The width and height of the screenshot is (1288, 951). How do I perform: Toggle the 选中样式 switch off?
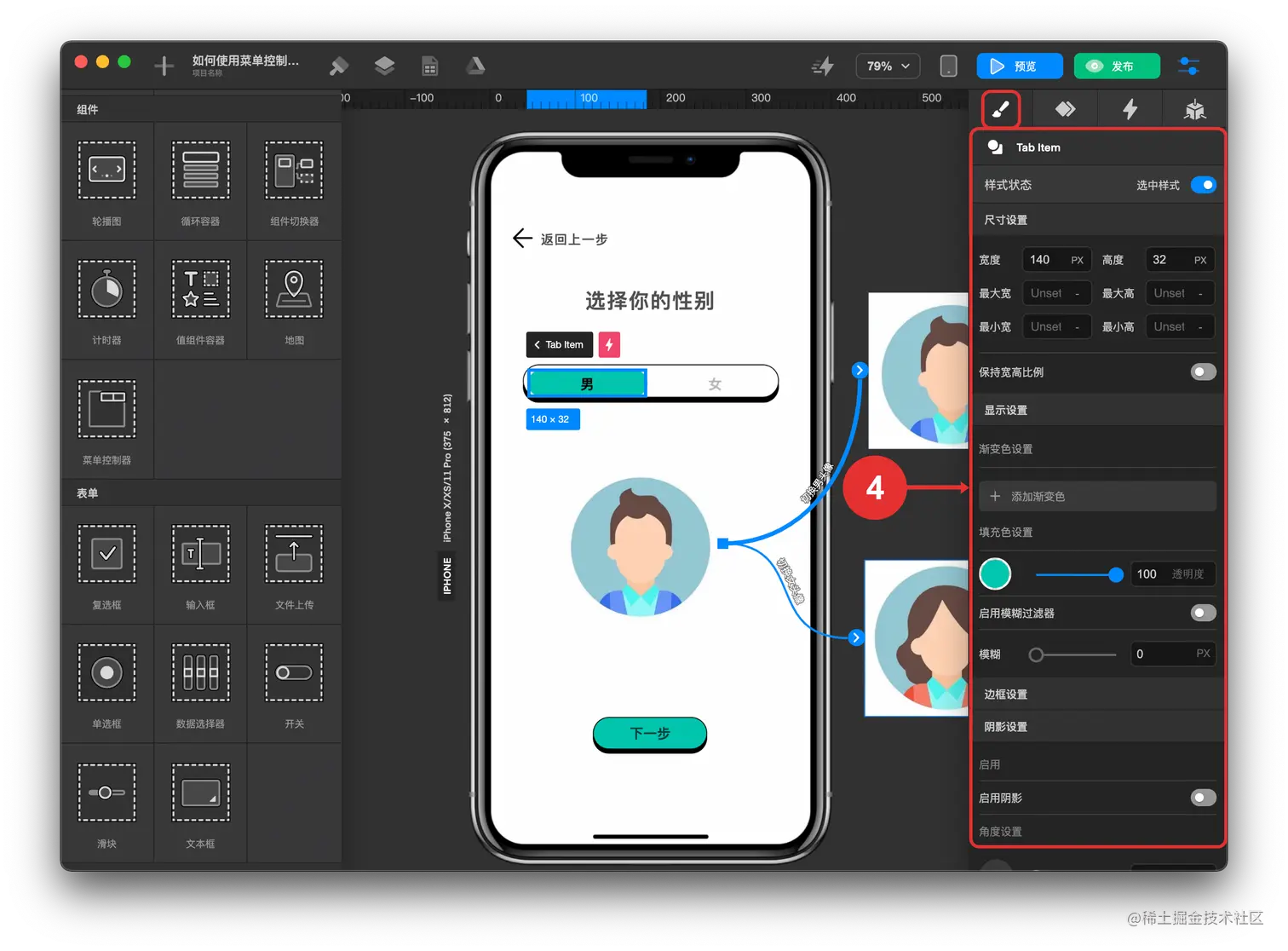click(x=1203, y=185)
